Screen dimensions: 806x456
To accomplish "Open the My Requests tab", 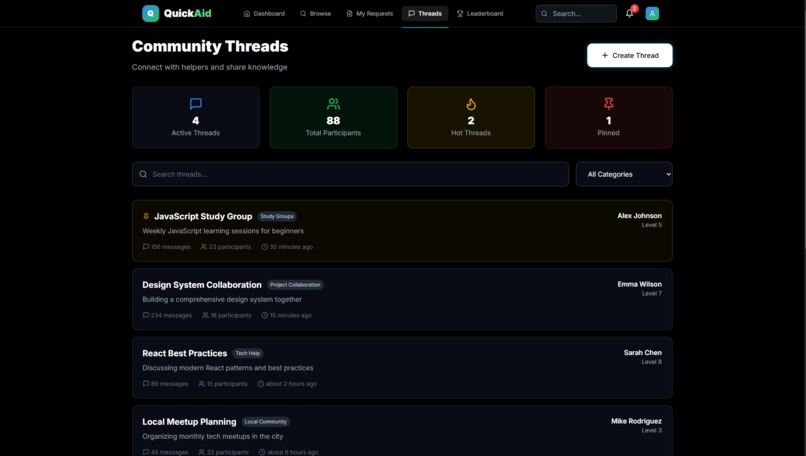I will pyautogui.click(x=370, y=13).
